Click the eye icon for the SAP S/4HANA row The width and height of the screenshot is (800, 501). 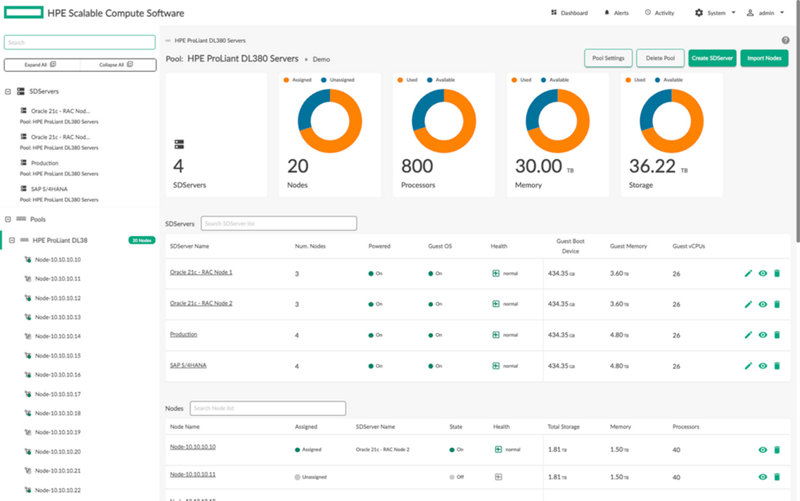pyautogui.click(x=763, y=366)
